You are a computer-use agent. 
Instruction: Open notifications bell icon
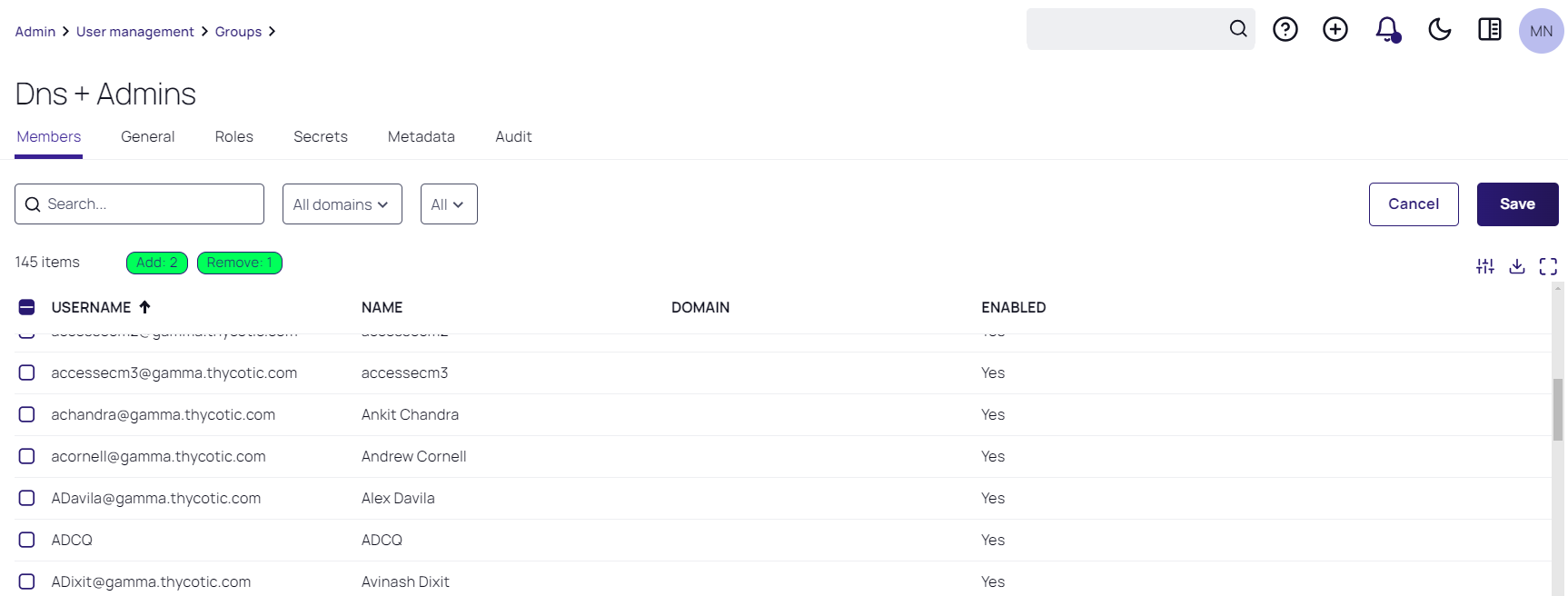click(1387, 30)
